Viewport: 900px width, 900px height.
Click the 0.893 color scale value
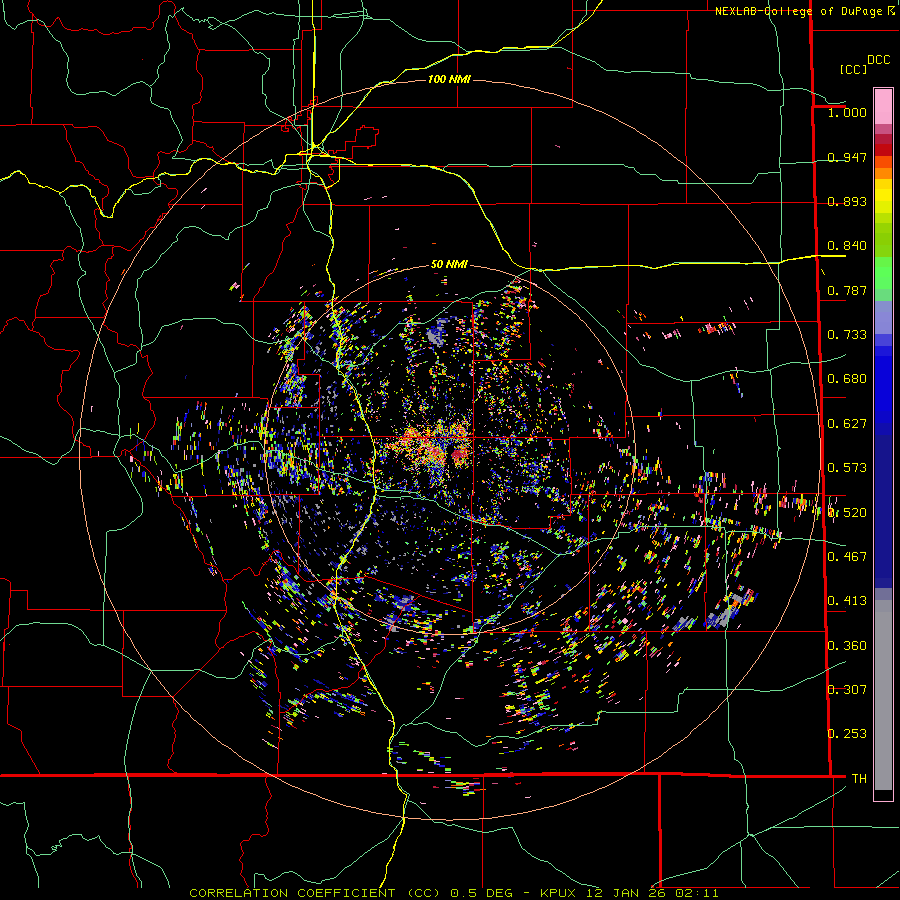847,201
